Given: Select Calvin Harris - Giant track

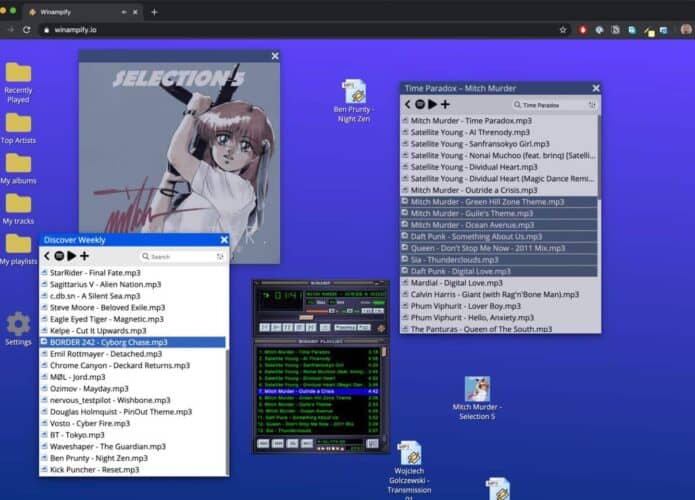Looking at the screenshot, I should (x=499, y=294).
